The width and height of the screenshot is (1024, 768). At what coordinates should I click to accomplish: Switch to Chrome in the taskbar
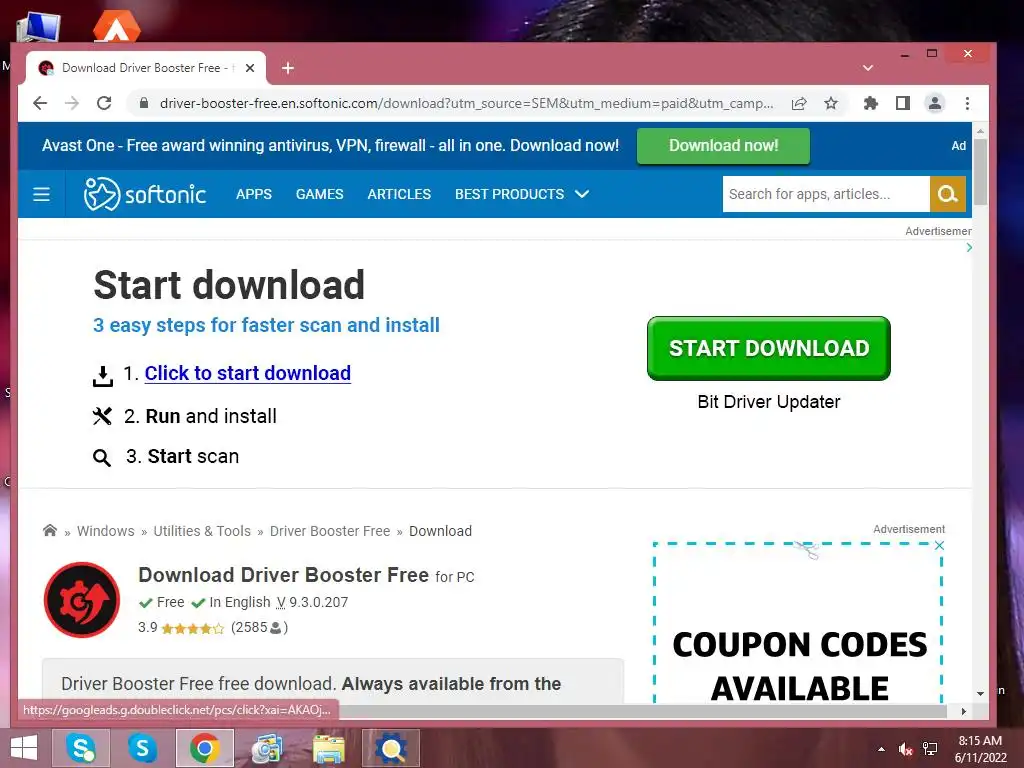point(204,748)
